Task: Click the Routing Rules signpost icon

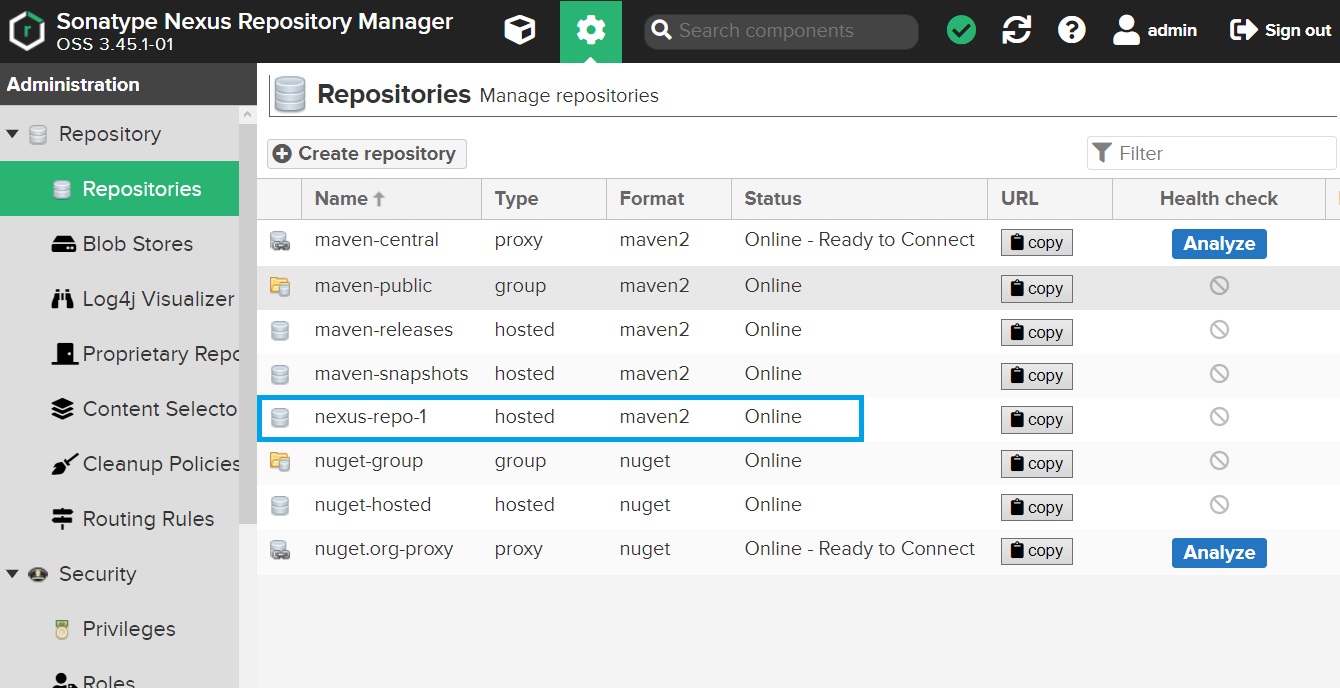Action: pyautogui.click(x=63, y=519)
